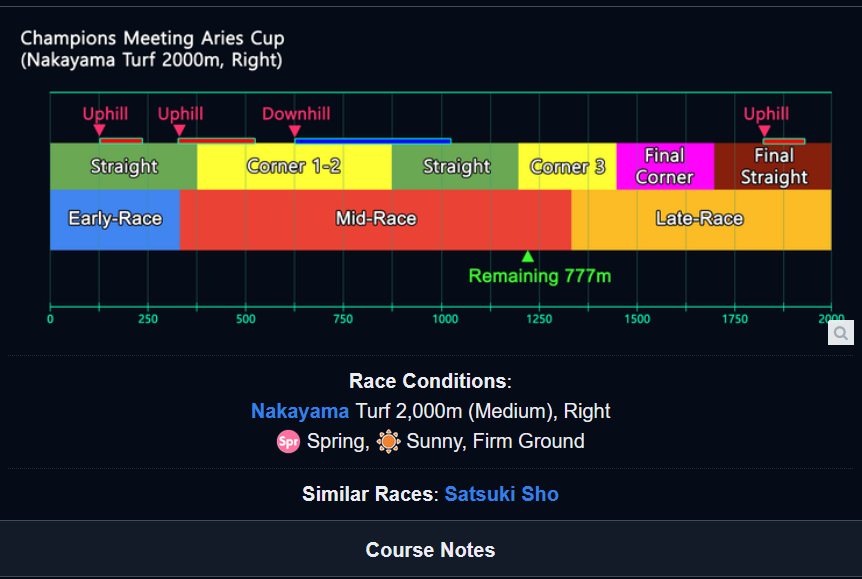
Task: Click the '1750' axis label
Action: pyautogui.click(x=734, y=319)
